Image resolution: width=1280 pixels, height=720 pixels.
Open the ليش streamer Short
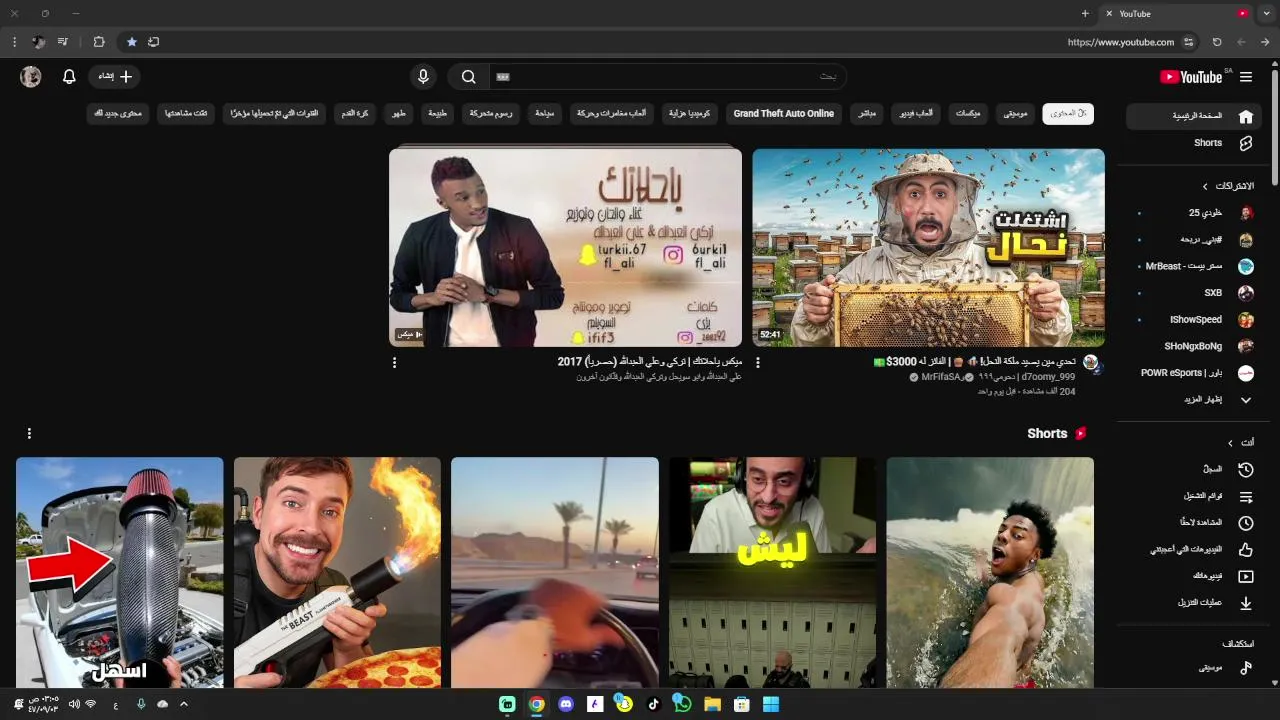pos(772,572)
